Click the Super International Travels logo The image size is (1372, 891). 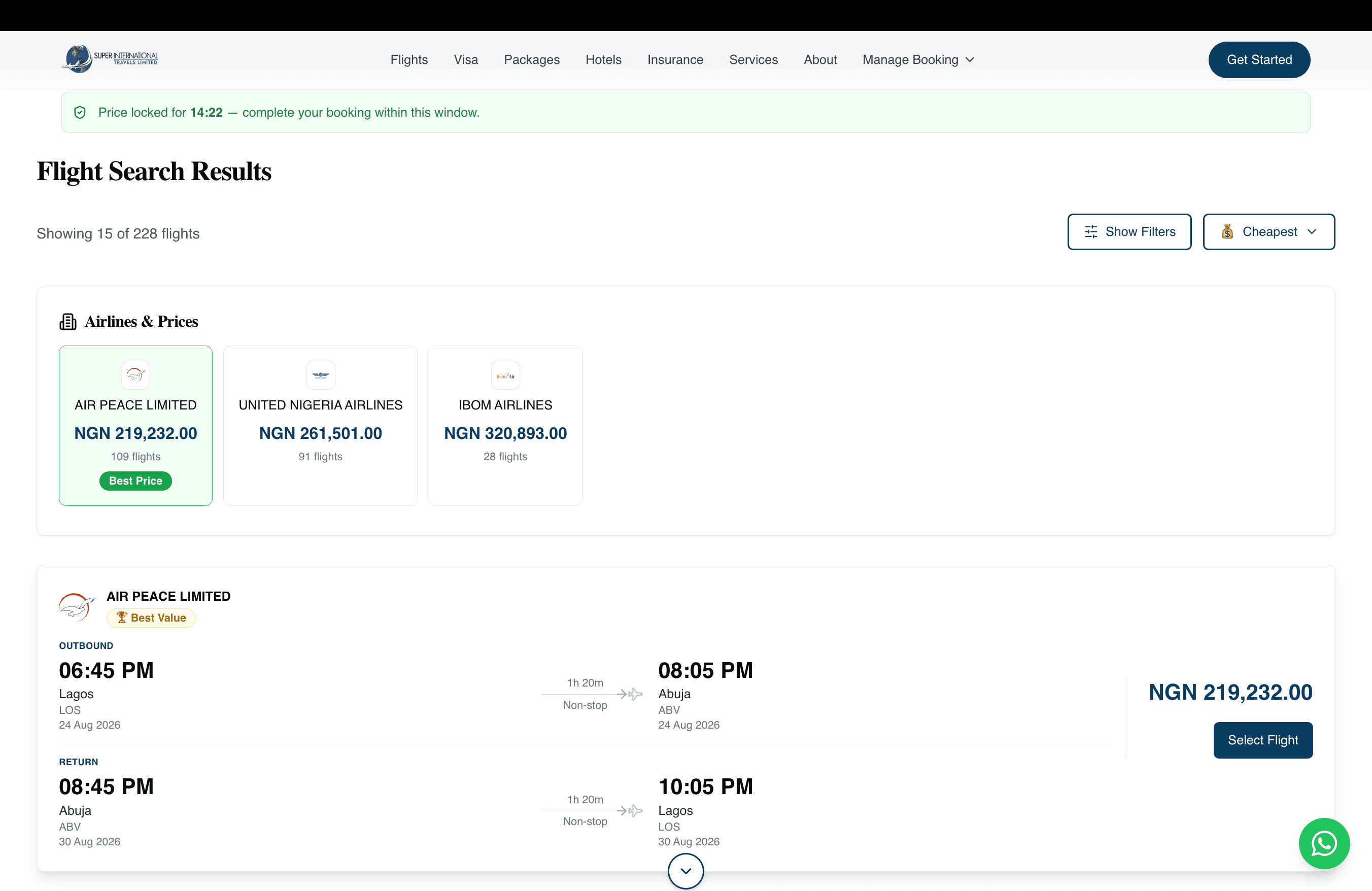coord(110,59)
